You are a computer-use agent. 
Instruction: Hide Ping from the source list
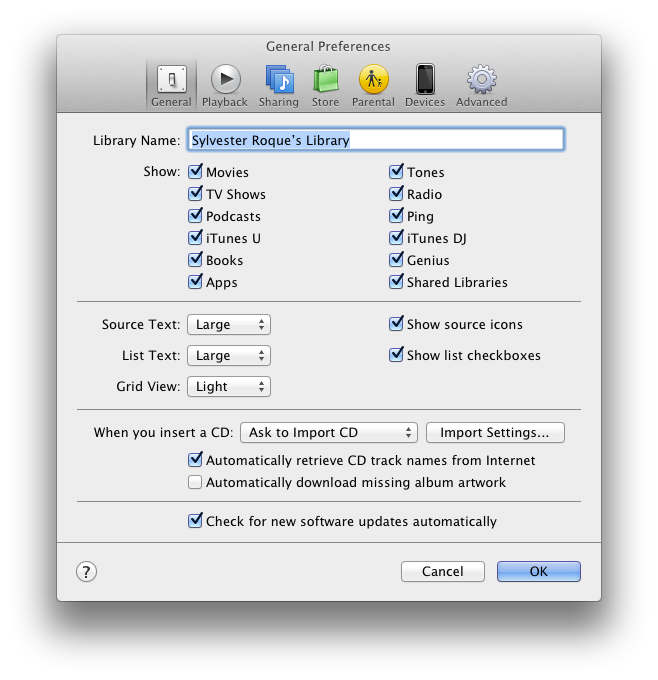tap(396, 216)
